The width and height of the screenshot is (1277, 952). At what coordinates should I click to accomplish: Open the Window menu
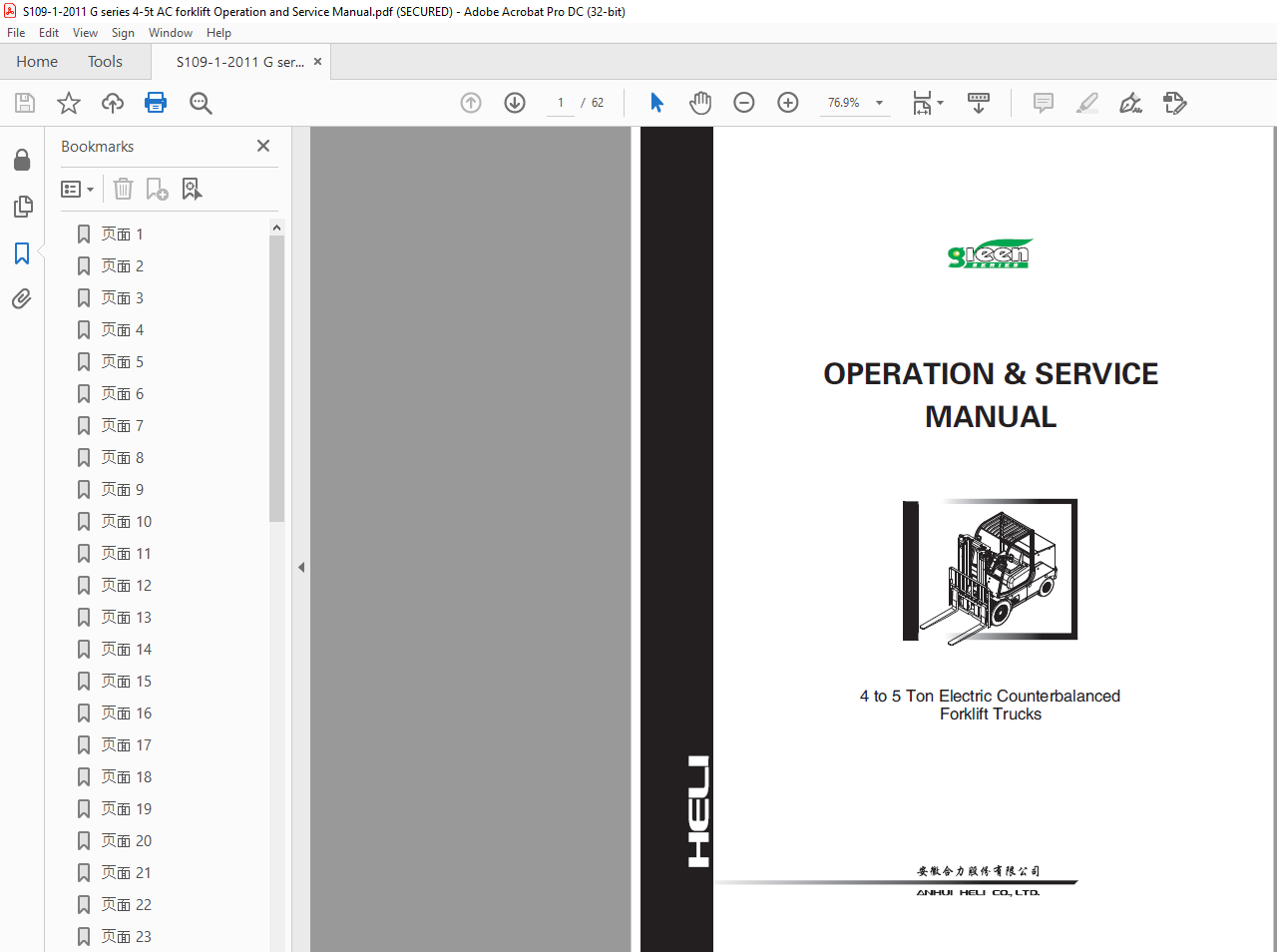(171, 33)
